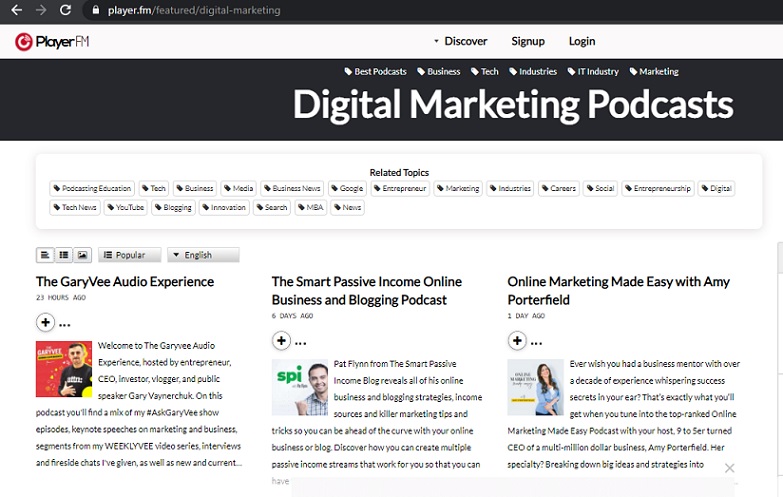This screenshot has width=783, height=497.
Task: Open the Best Podcasts breadcrumb tag
Action: [x=376, y=71]
